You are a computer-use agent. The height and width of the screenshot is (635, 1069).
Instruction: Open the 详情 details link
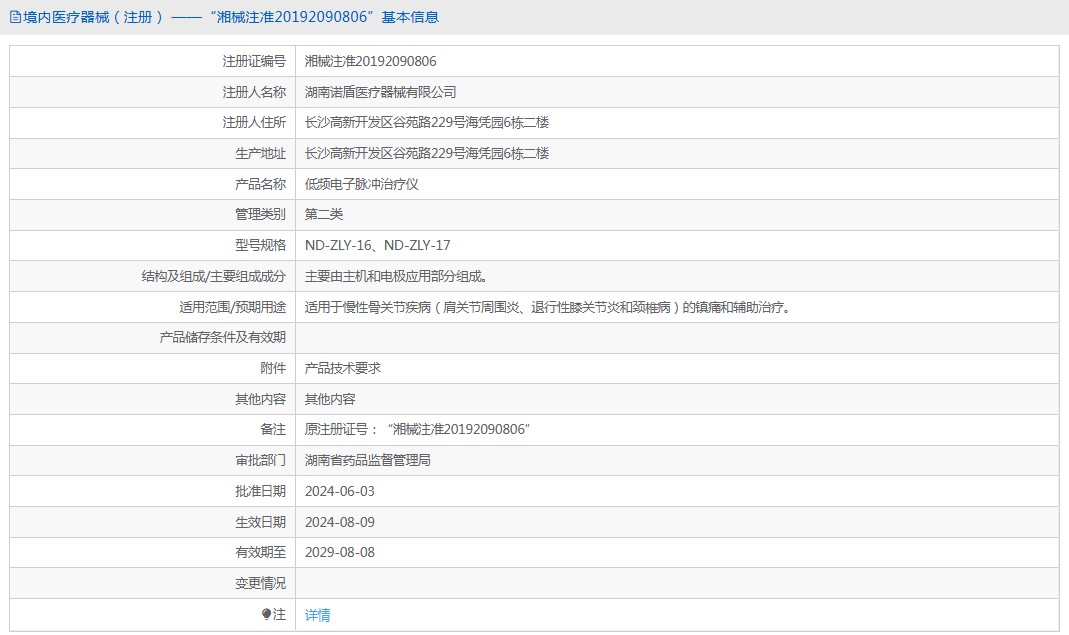tap(318, 615)
